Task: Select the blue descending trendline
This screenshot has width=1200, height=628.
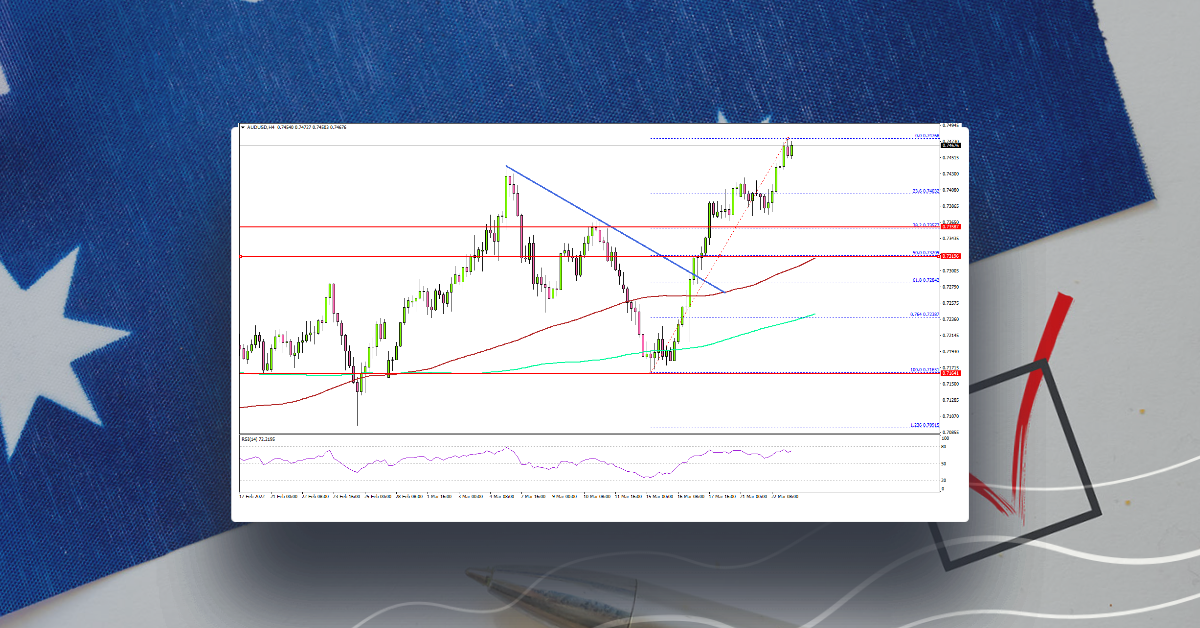Action: (x=613, y=228)
